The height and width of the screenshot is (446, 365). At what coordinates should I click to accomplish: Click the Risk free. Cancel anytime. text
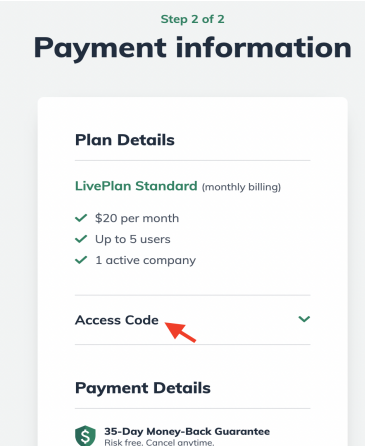coord(159,442)
